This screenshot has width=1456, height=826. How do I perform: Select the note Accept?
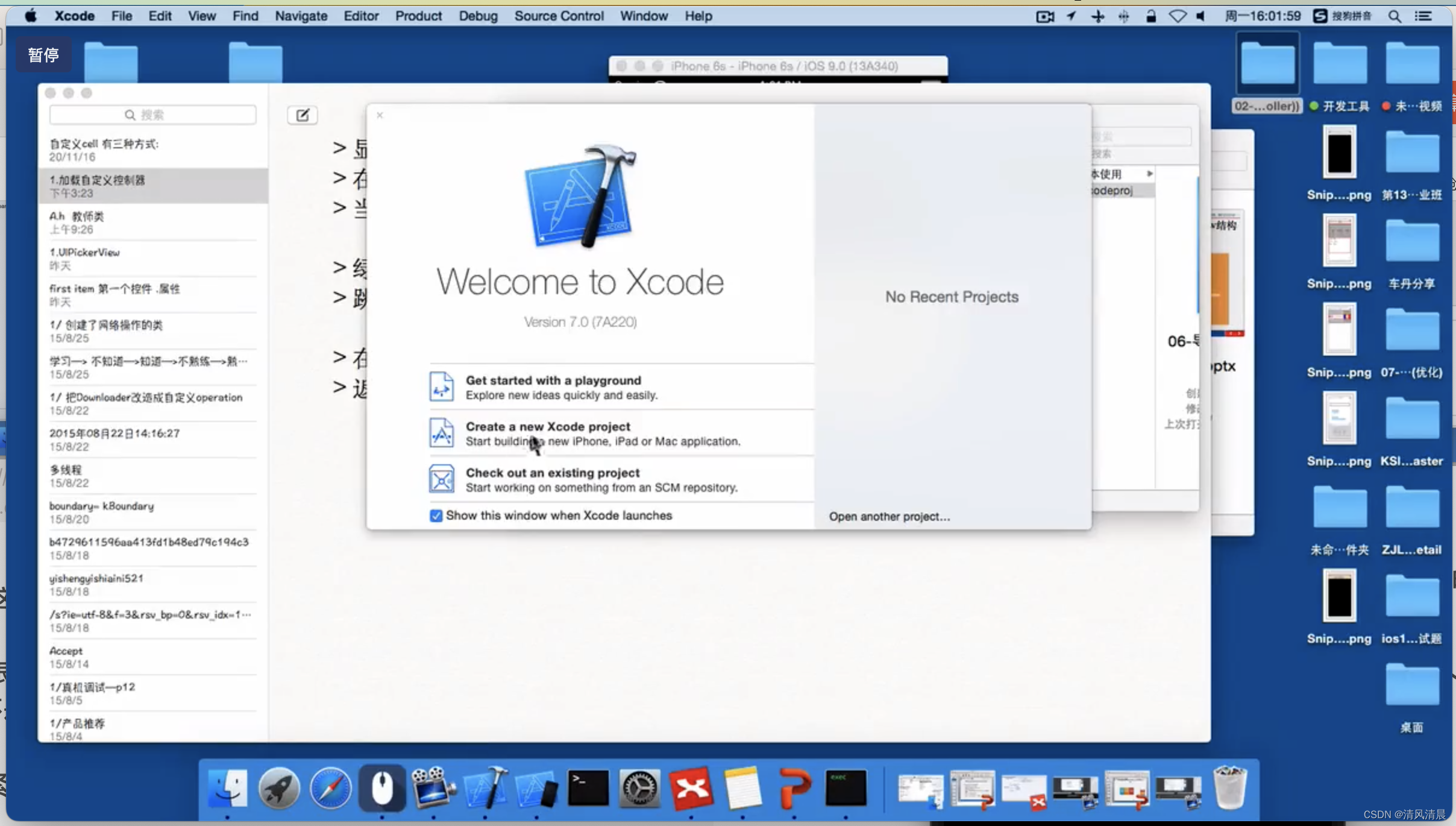153,657
